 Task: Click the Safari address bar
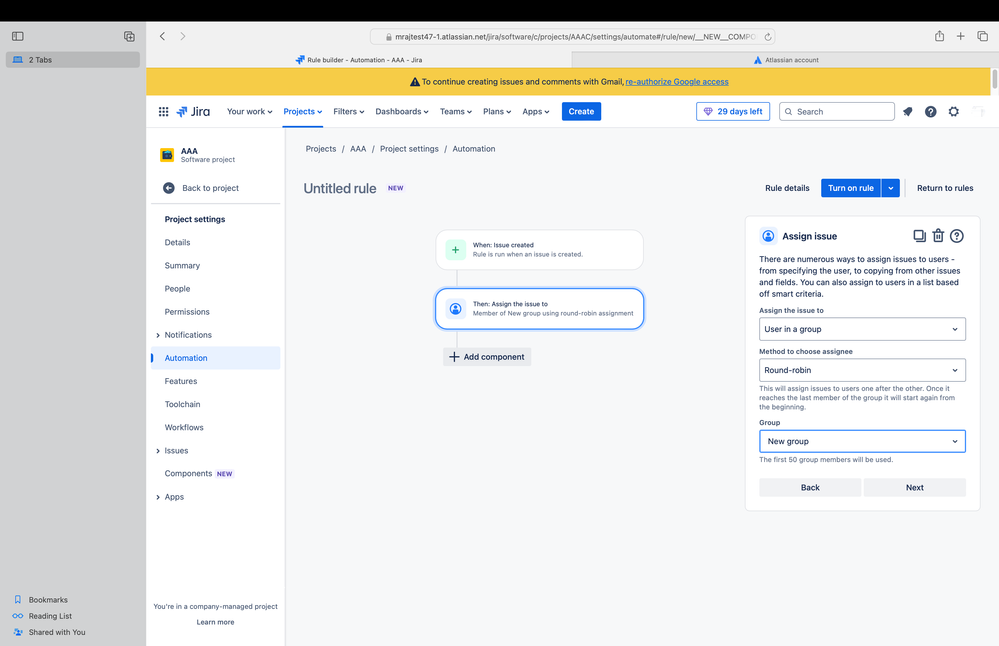[572, 37]
